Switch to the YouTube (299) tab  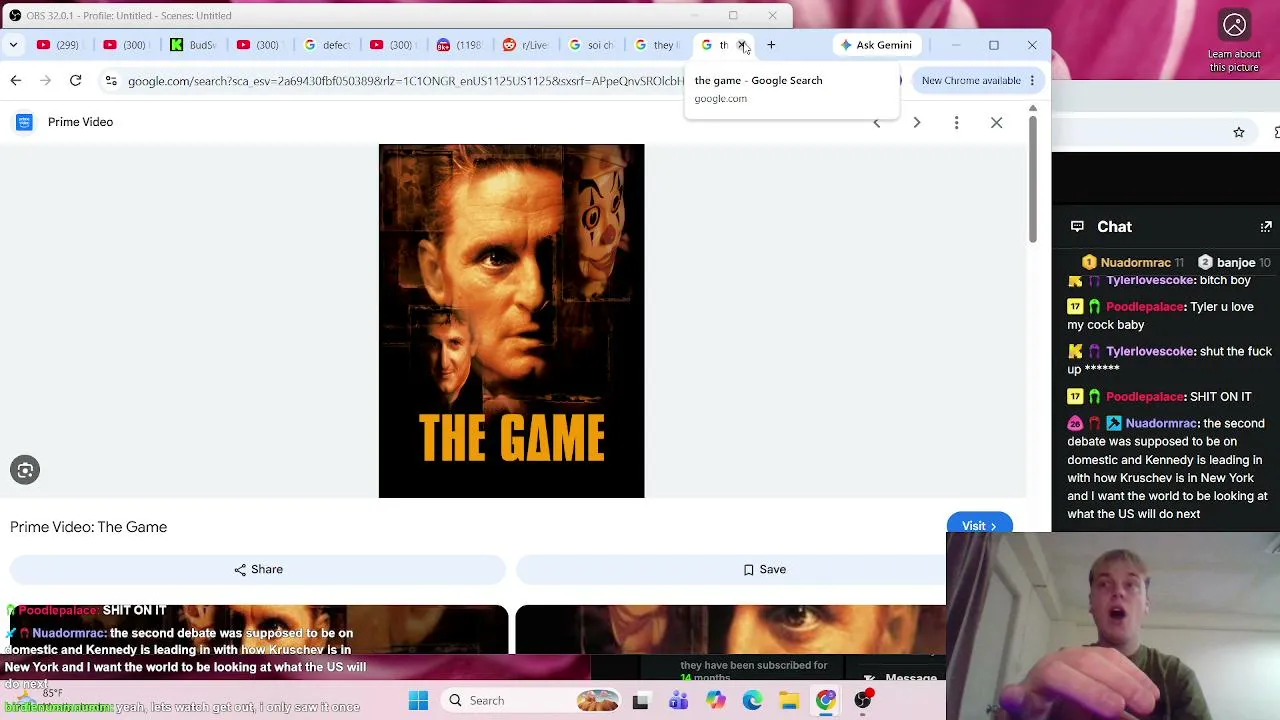pos(58,45)
